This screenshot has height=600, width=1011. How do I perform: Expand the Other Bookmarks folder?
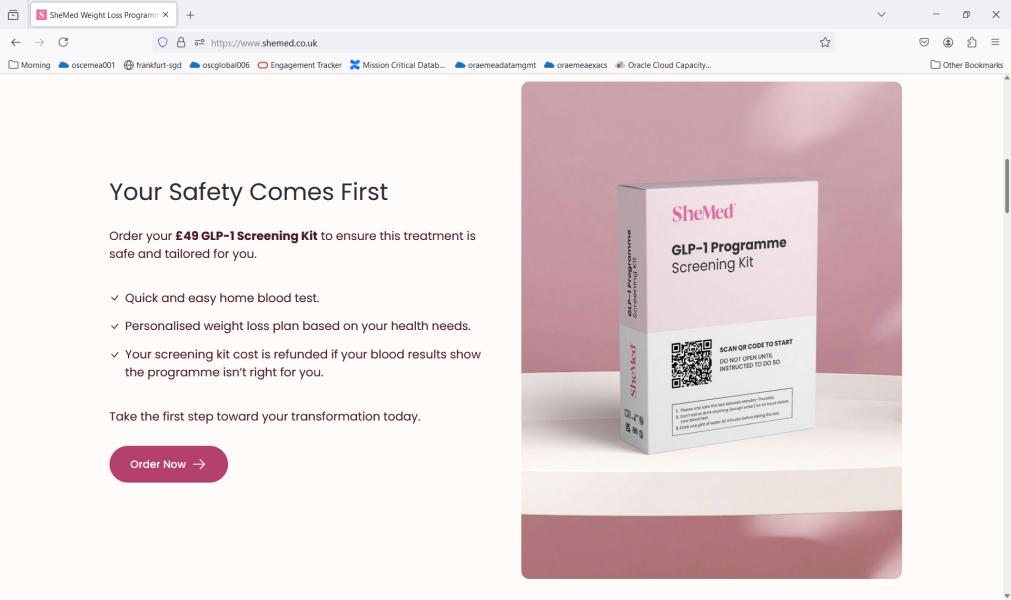coord(967,65)
